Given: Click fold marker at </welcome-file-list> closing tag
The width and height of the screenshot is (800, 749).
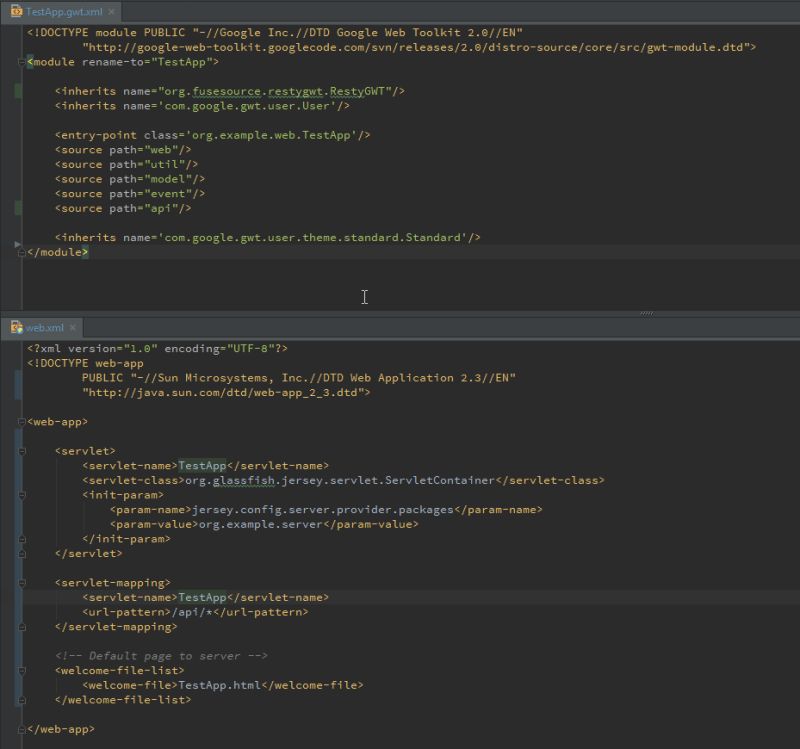Looking at the screenshot, I should point(21,700).
